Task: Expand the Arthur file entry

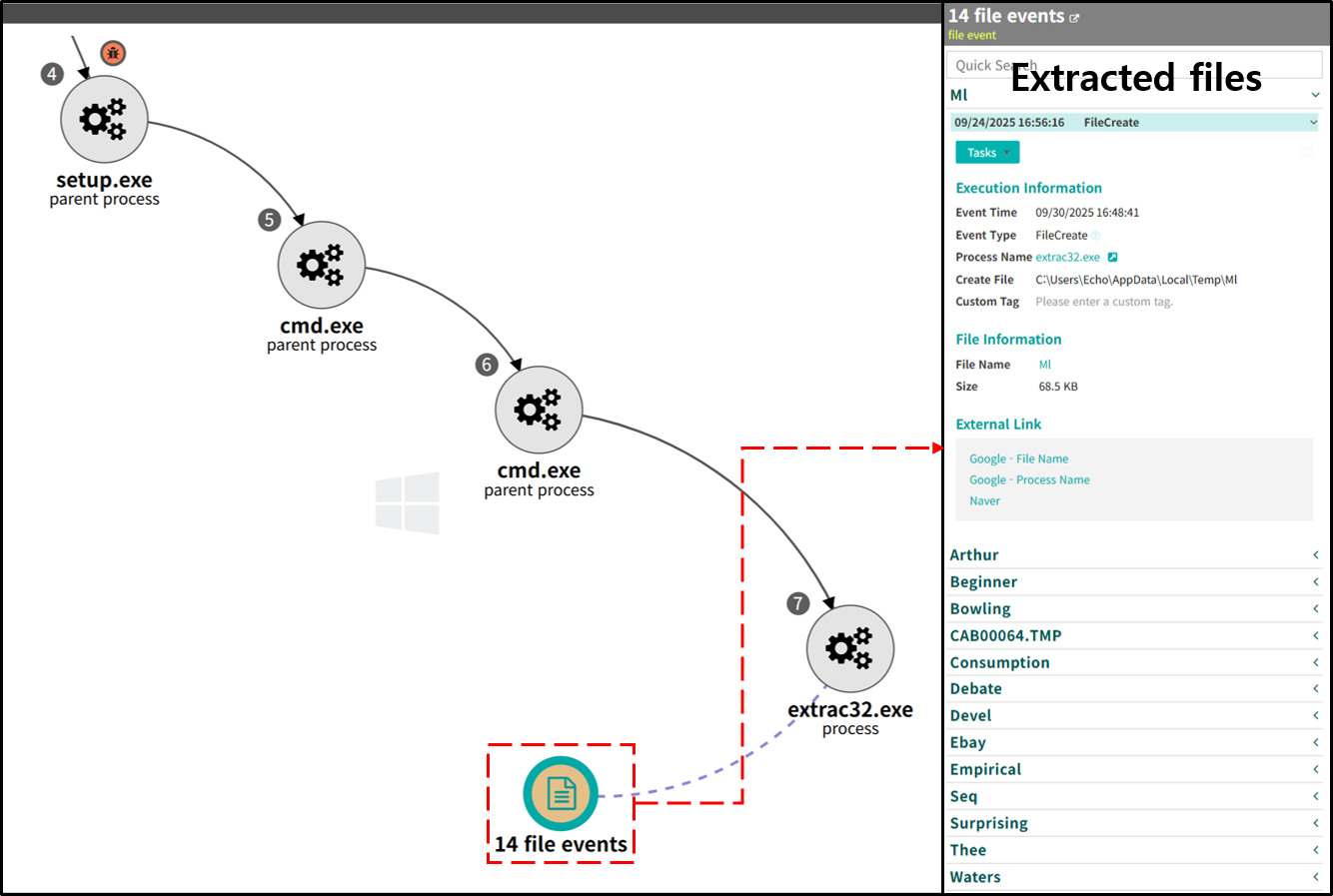Action: tap(1315, 555)
